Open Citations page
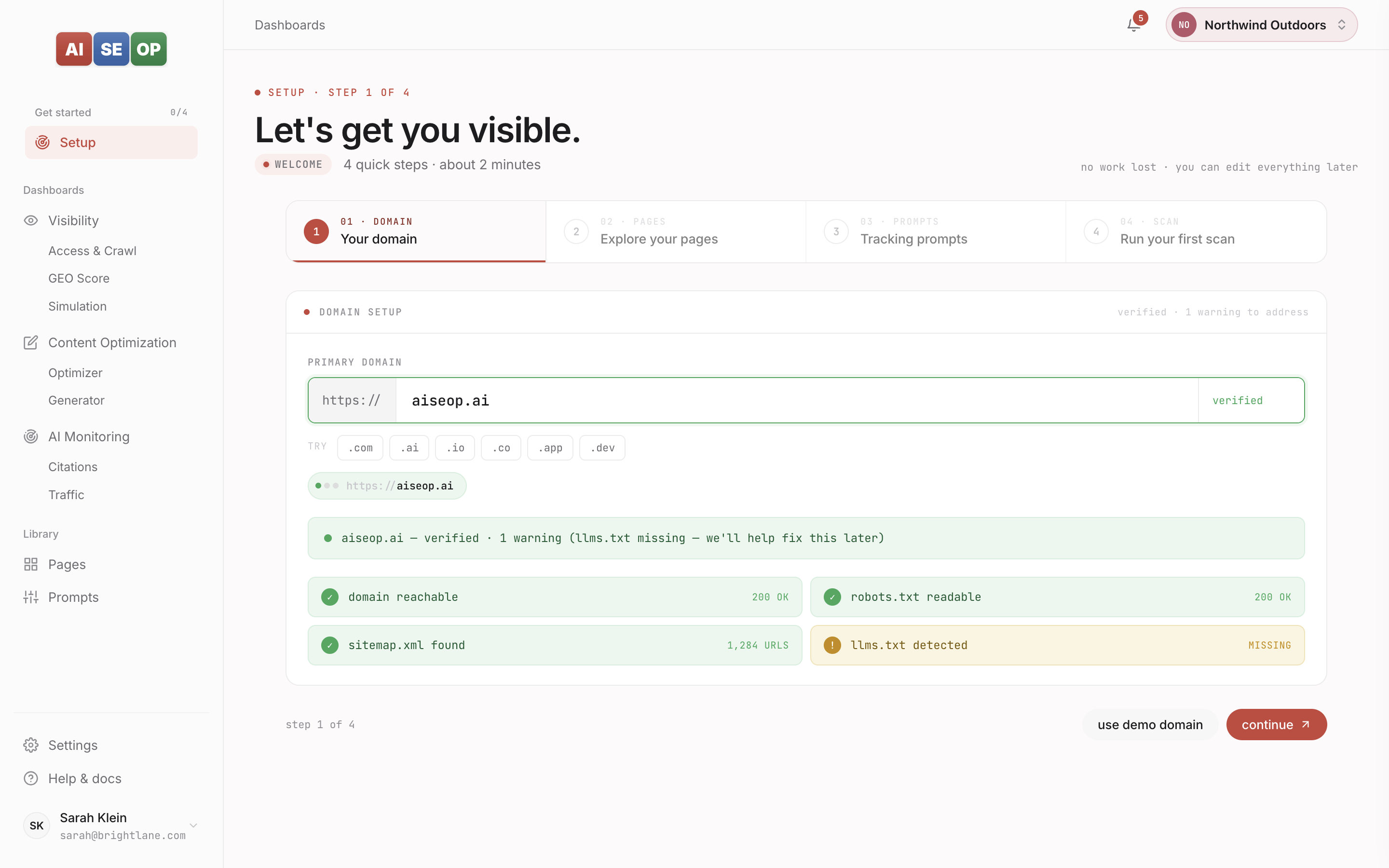The height and width of the screenshot is (868, 1389). click(x=73, y=467)
